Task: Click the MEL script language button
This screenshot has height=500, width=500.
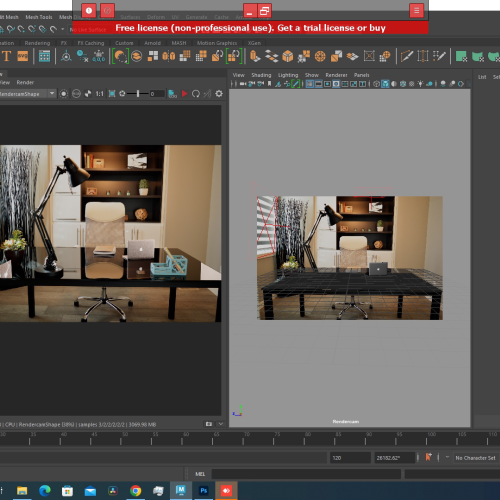Action: 200,474
